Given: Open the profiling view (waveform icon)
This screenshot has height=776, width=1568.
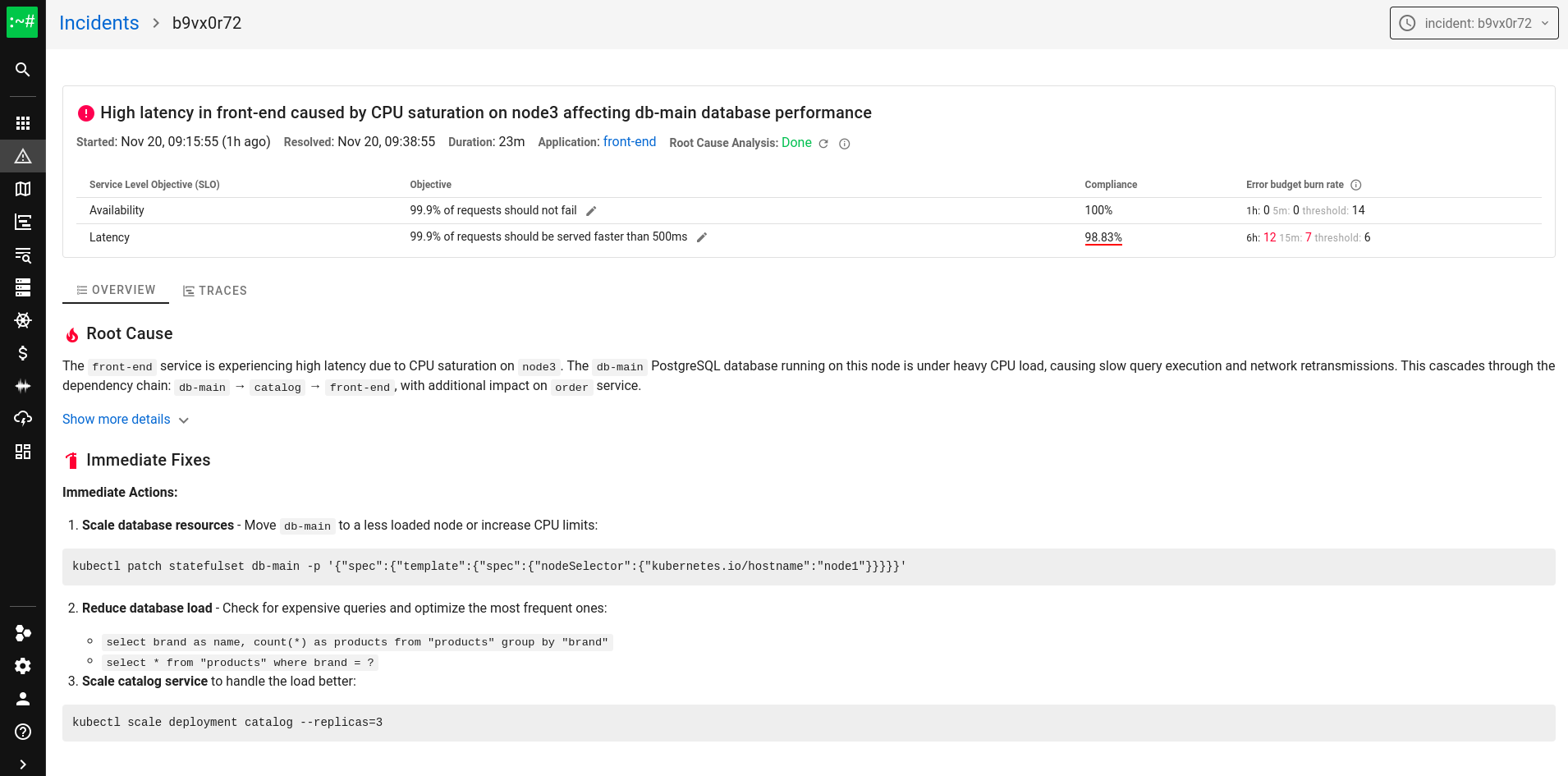Looking at the screenshot, I should coord(22,386).
